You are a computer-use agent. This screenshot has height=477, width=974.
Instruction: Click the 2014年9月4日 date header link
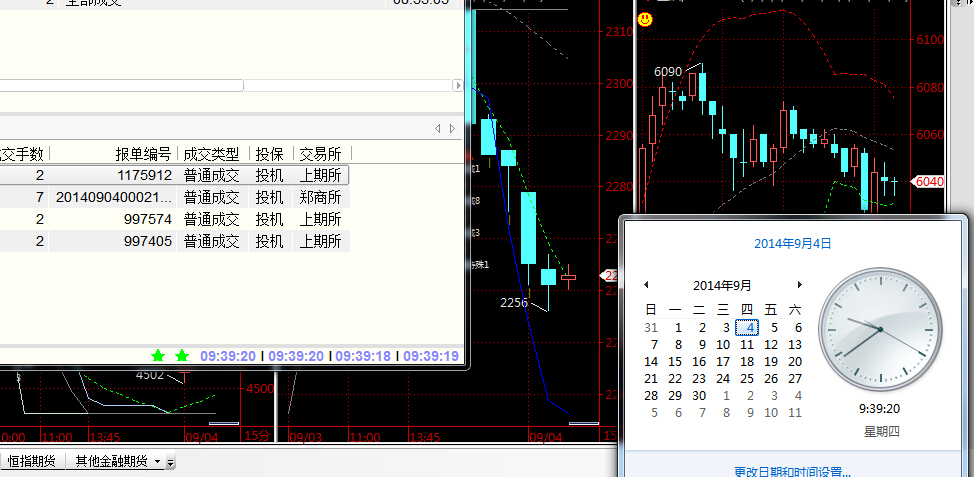[792, 244]
